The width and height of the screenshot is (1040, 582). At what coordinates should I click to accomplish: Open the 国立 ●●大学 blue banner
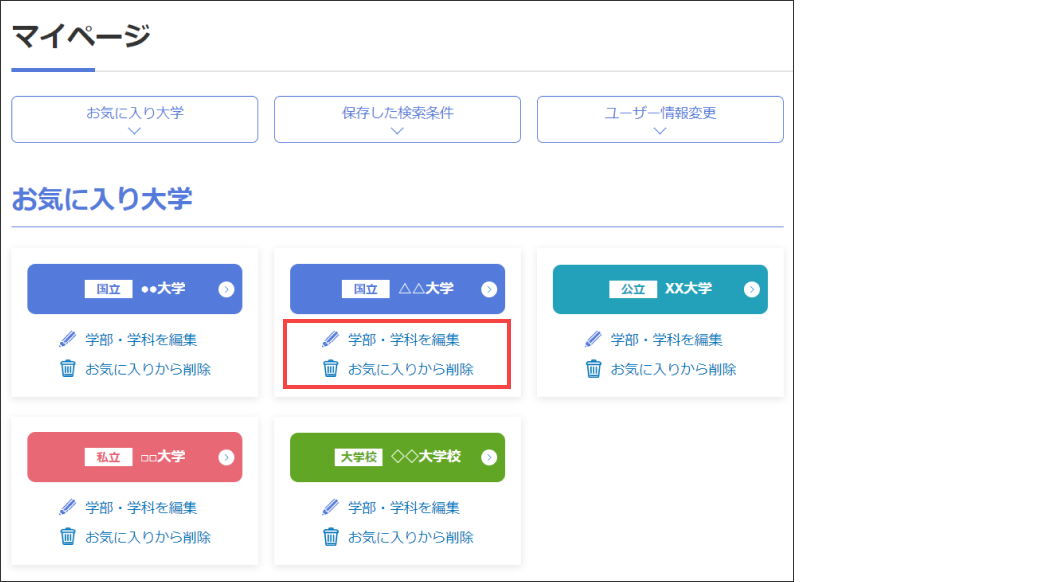pos(135,289)
